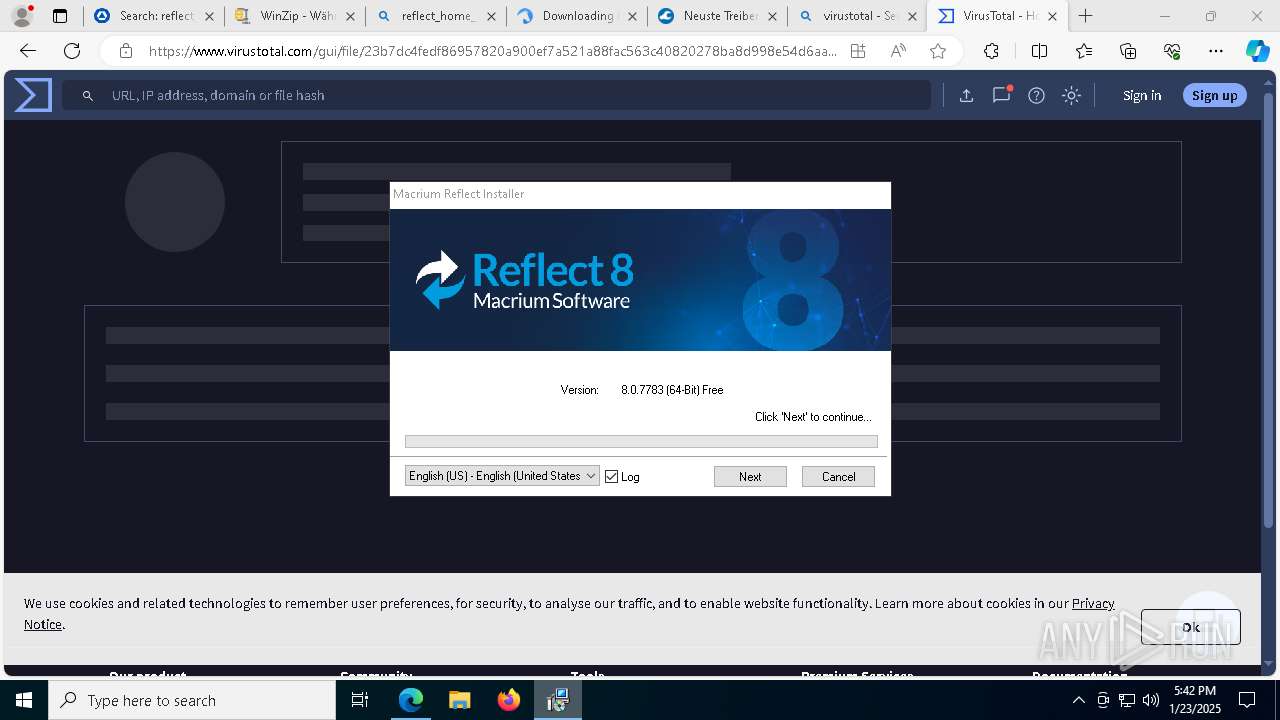Image resolution: width=1280 pixels, height=720 pixels.
Task: Click the site info lock icon
Action: [x=125, y=51]
